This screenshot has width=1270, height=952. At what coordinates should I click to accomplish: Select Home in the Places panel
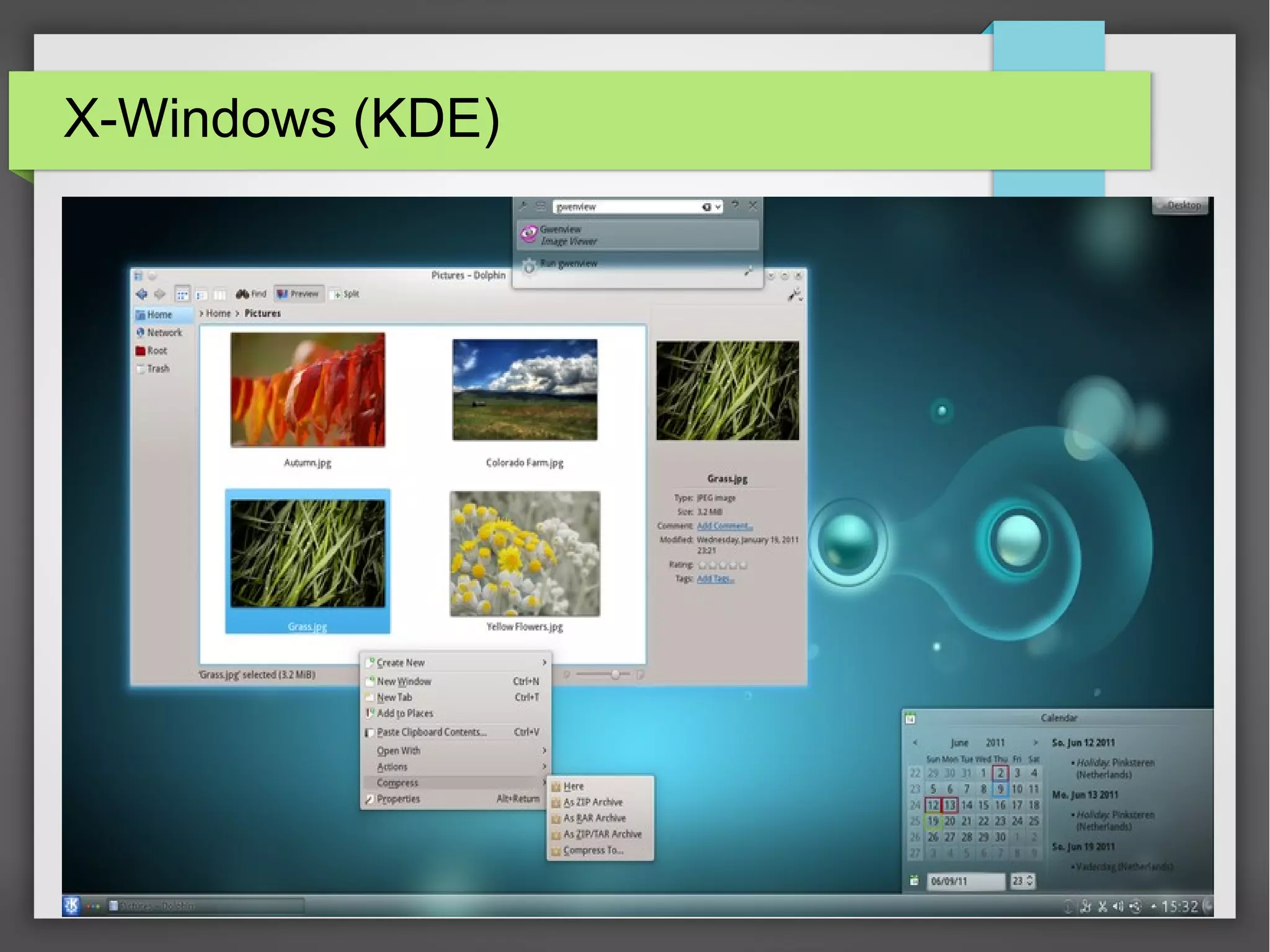(164, 314)
